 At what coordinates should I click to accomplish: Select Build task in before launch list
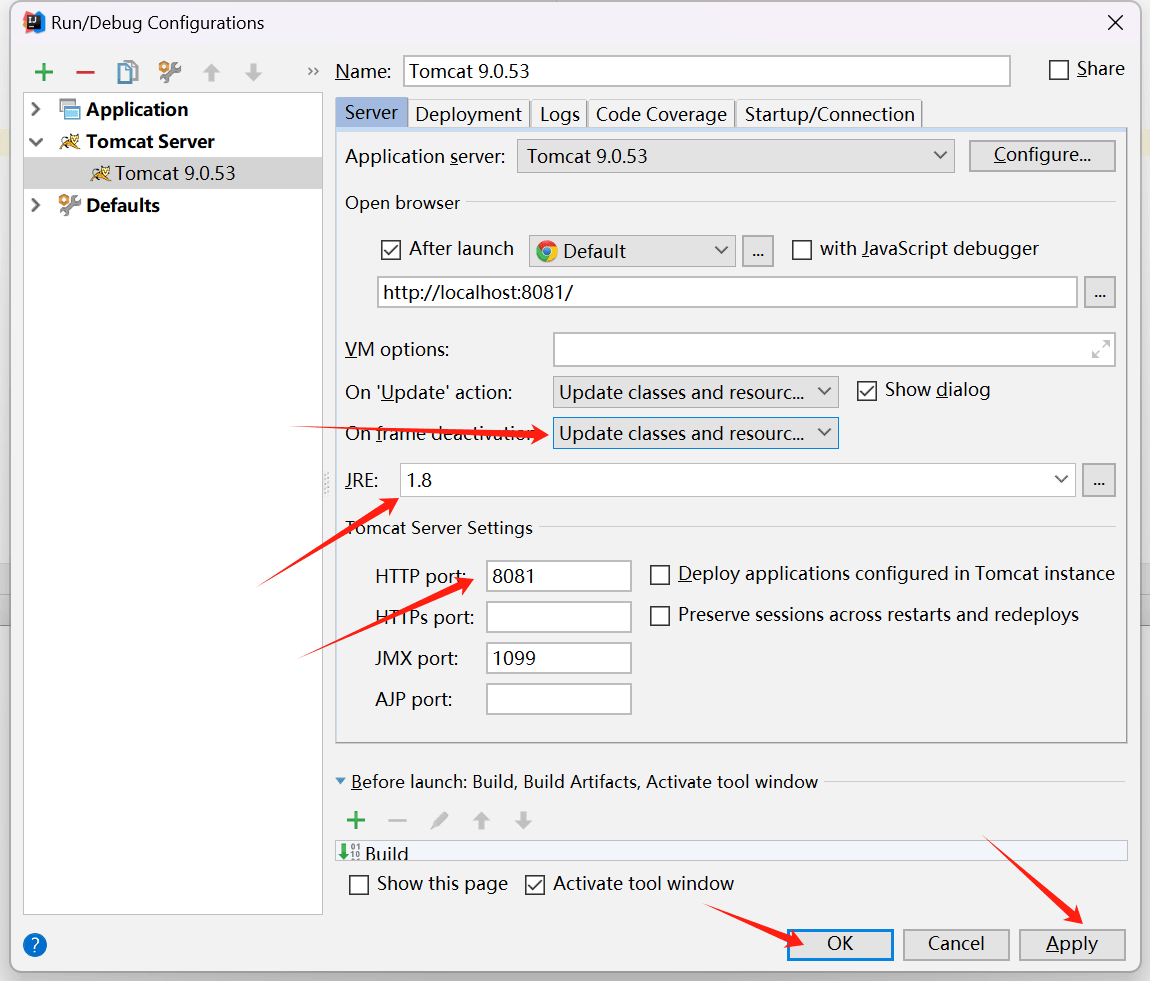click(x=730, y=851)
